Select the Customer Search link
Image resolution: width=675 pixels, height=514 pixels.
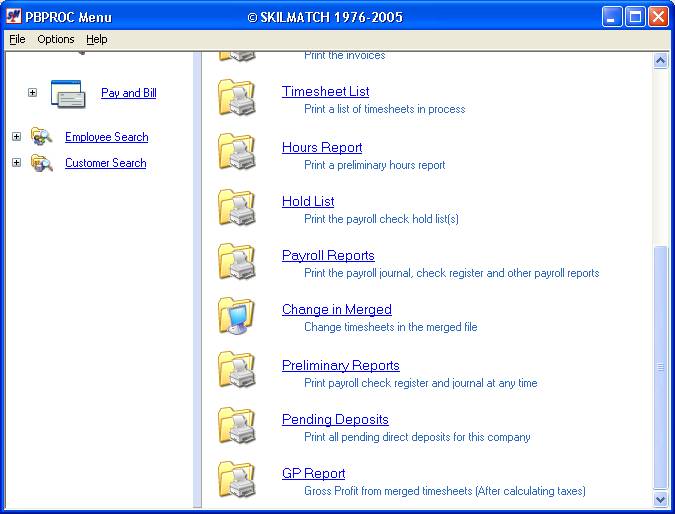pyautogui.click(x=105, y=163)
